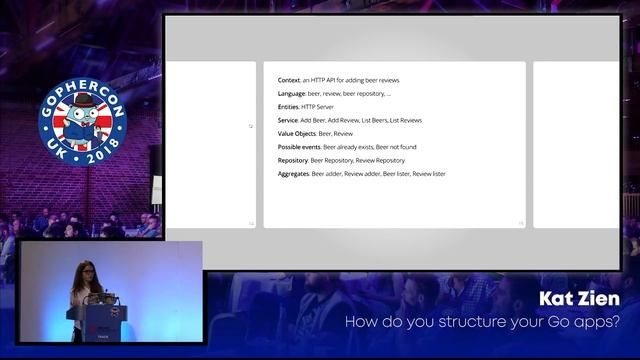Click the speaker name 'Kat Zien'
Image resolution: width=640 pixels, height=360 pixels.
pyautogui.click(x=579, y=299)
